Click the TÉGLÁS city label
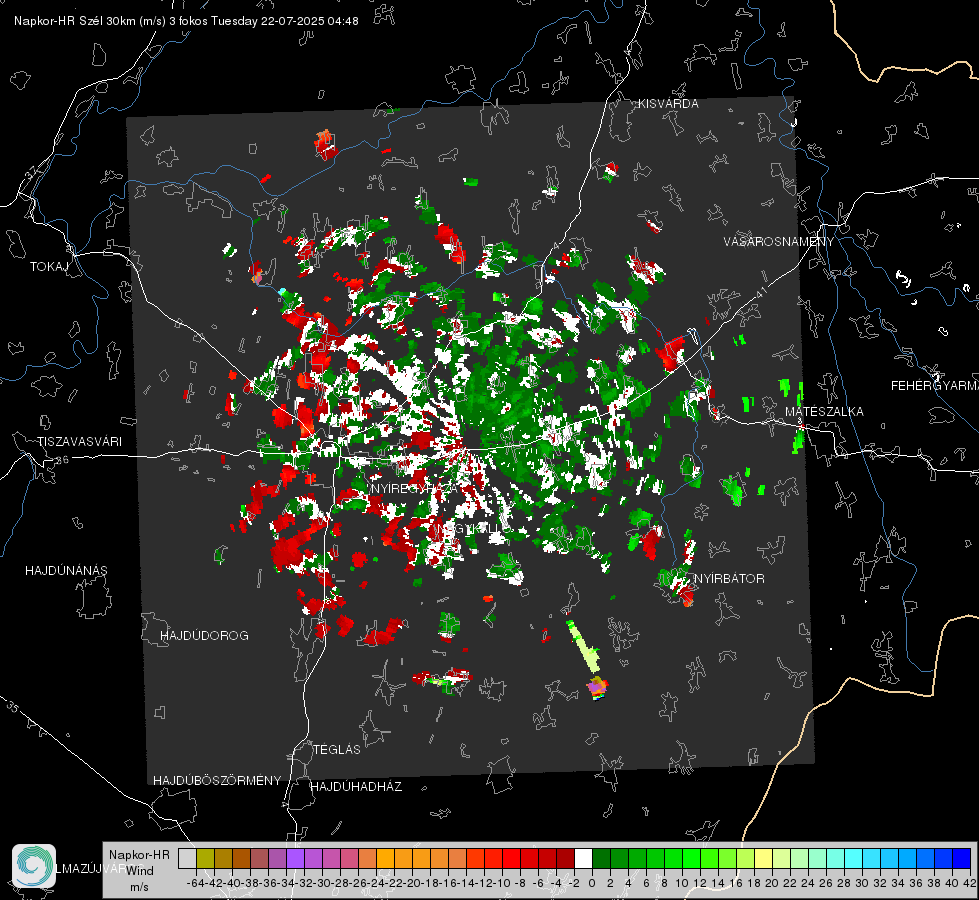 pyautogui.click(x=337, y=750)
